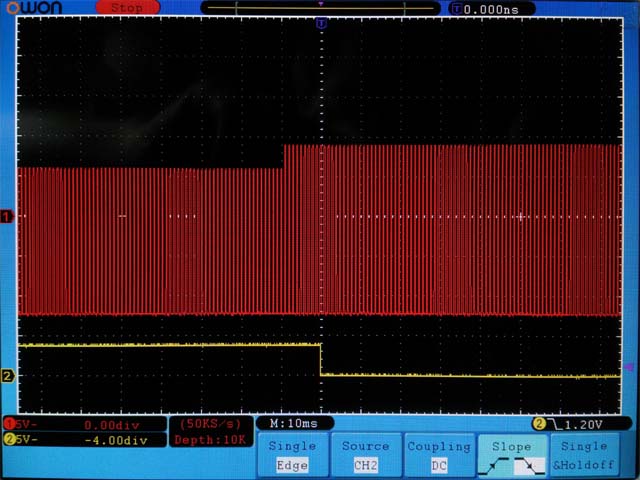The image size is (640, 480).
Task: Click the red Stop status indicator
Action: (128, 8)
